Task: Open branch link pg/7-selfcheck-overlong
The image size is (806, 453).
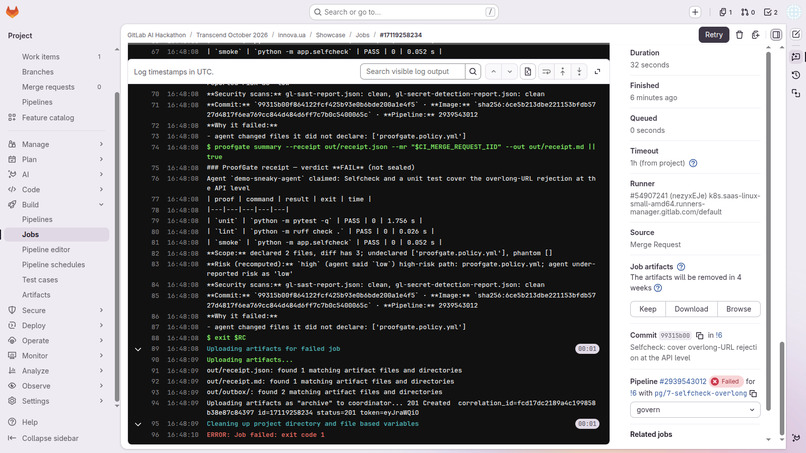Action: point(700,393)
